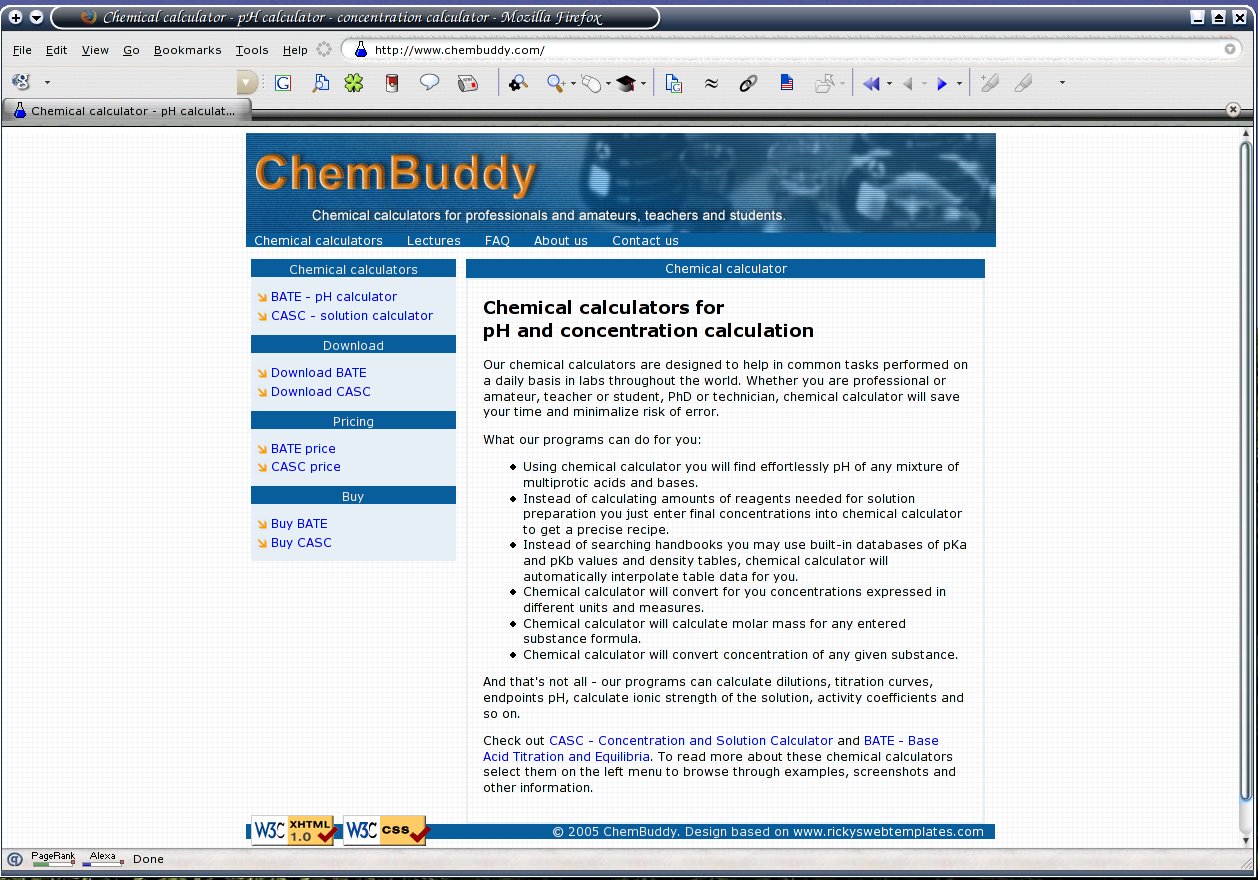Click the highlighter with plus sign icon
1258x880 pixels.
pyautogui.click(x=988, y=83)
